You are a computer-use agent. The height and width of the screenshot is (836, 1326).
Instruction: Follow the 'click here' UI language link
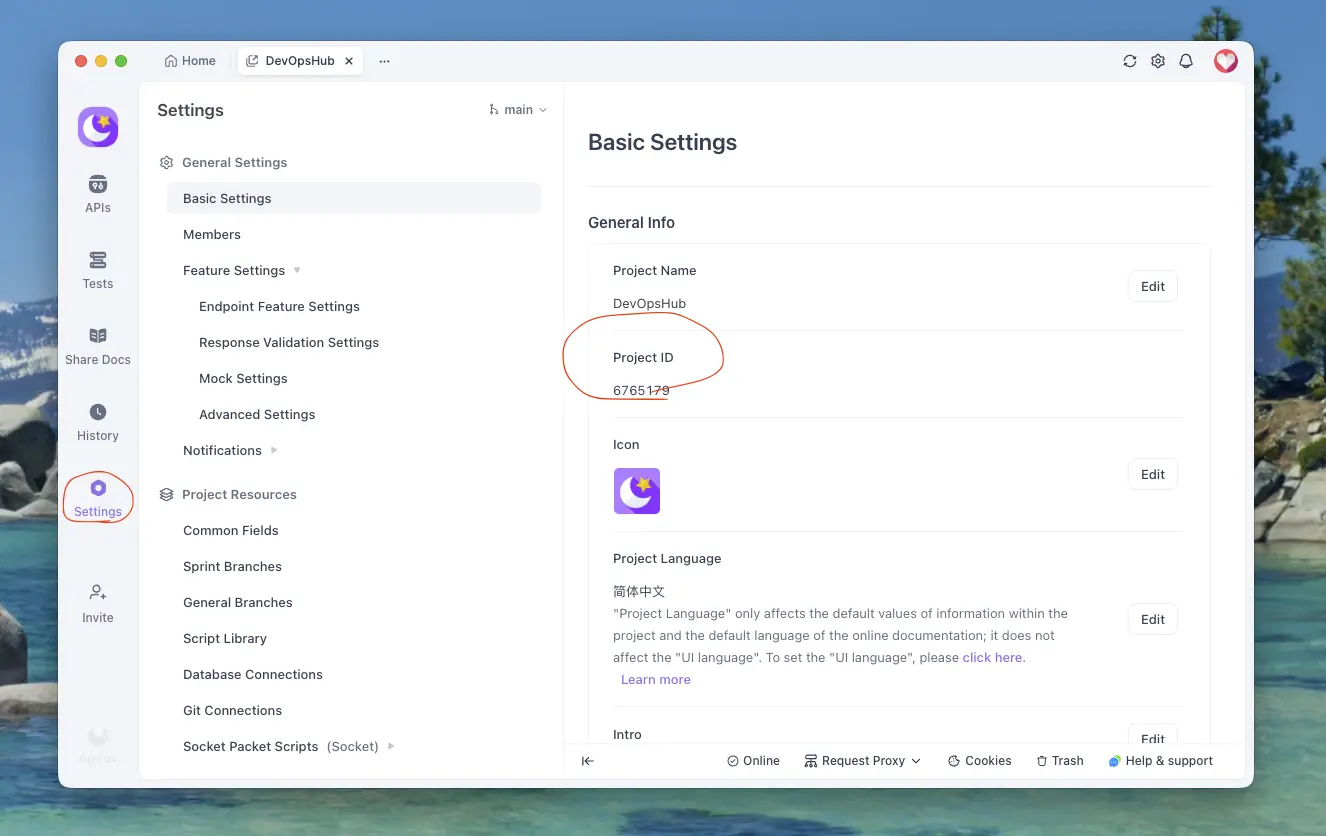[992, 657]
